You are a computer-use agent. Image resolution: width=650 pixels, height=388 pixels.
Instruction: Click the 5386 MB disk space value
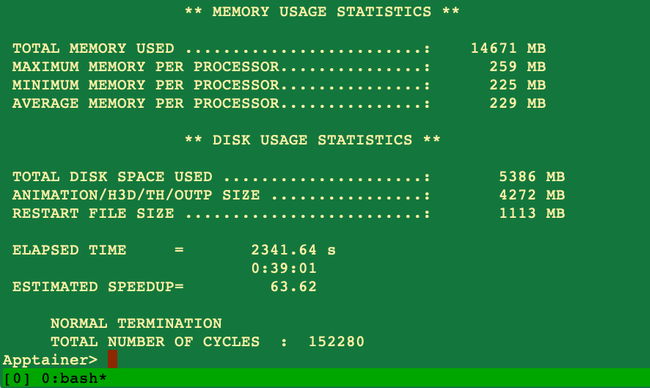[x=532, y=177]
